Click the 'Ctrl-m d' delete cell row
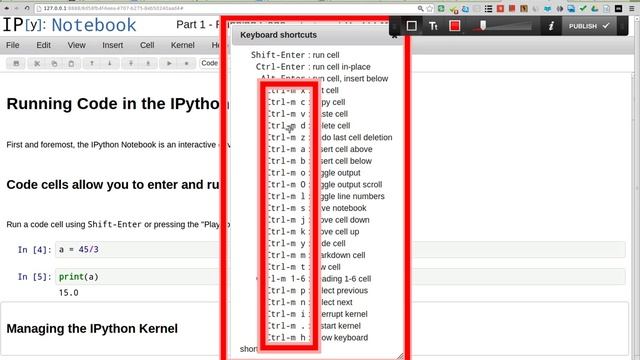This screenshot has width=640, height=360. click(309, 126)
